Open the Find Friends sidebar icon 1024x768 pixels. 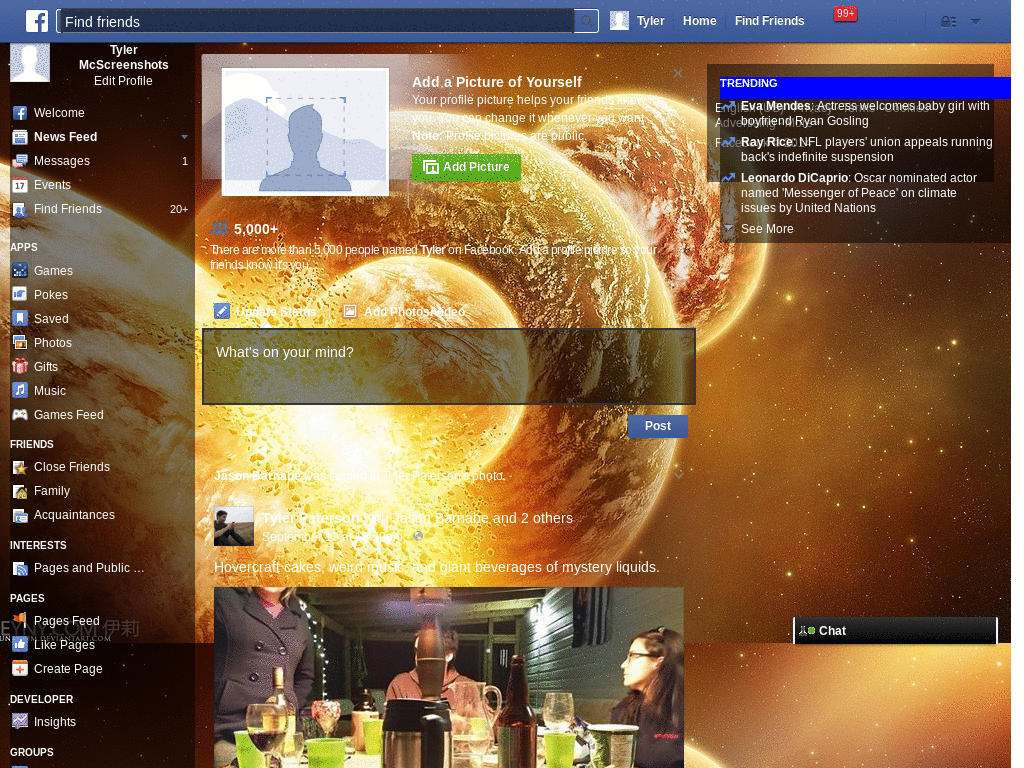[x=20, y=209]
